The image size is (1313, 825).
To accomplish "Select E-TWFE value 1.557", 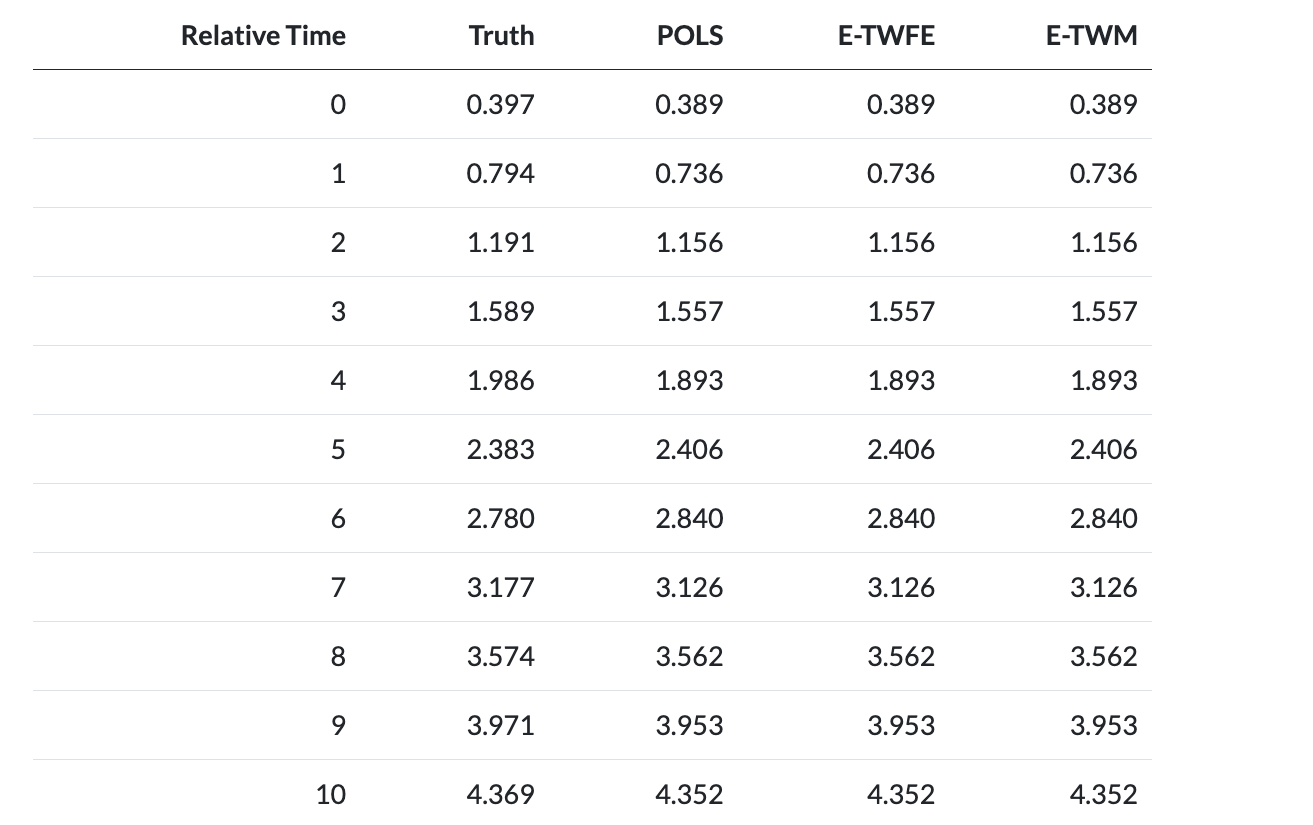I will tap(901, 312).
